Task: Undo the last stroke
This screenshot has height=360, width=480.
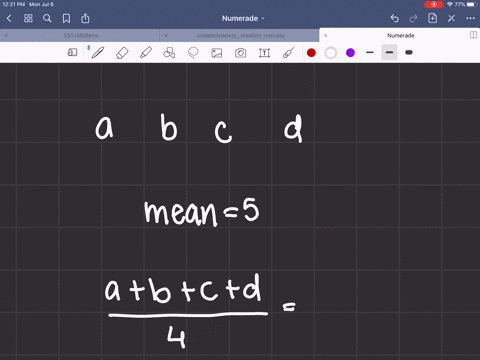Action: 395,18
